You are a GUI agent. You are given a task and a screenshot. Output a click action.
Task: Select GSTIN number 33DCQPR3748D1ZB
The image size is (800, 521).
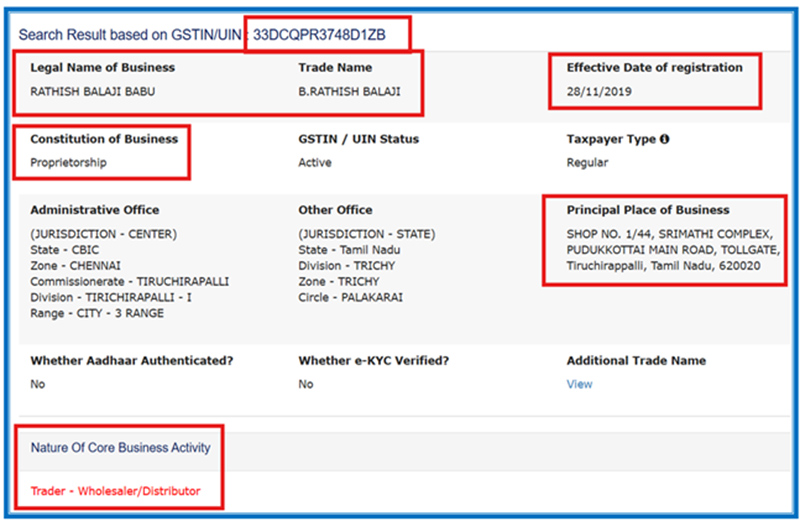[331, 35]
